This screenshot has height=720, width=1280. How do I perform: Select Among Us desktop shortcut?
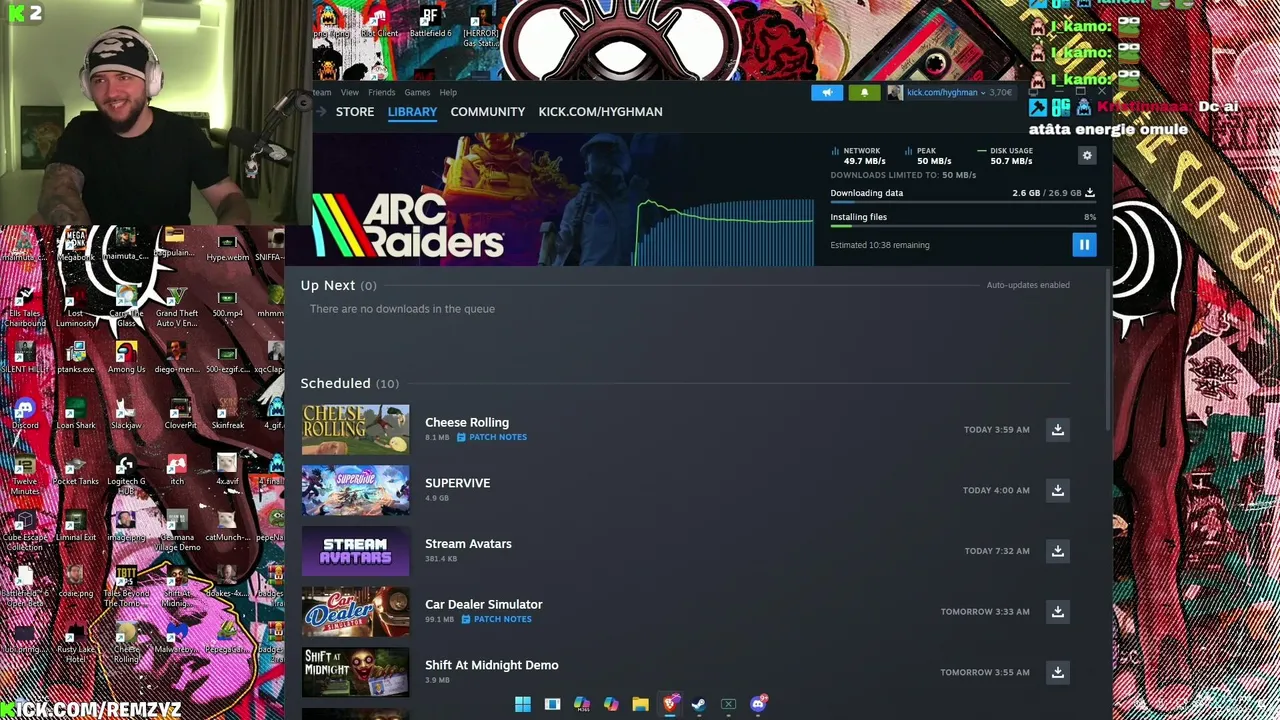pos(126,357)
